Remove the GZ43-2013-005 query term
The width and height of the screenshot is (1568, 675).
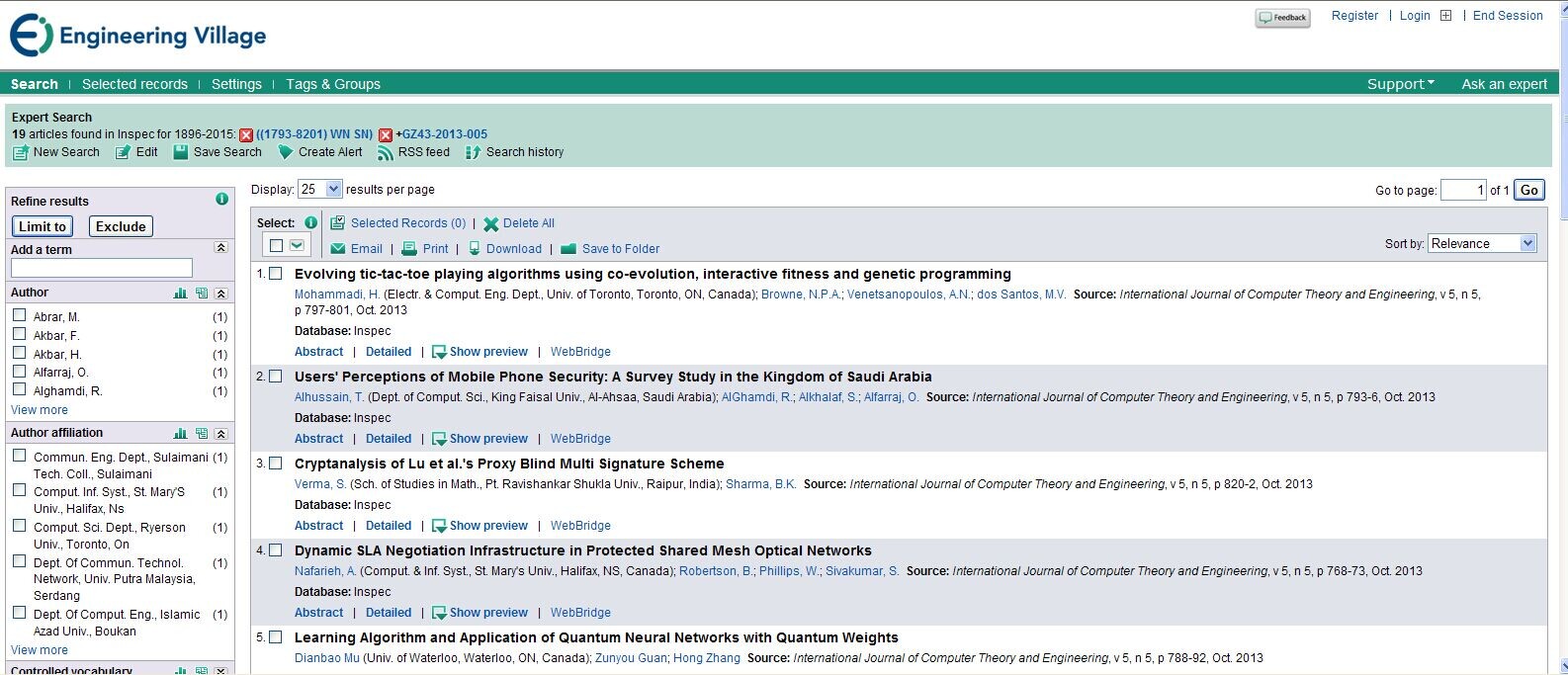tap(386, 135)
